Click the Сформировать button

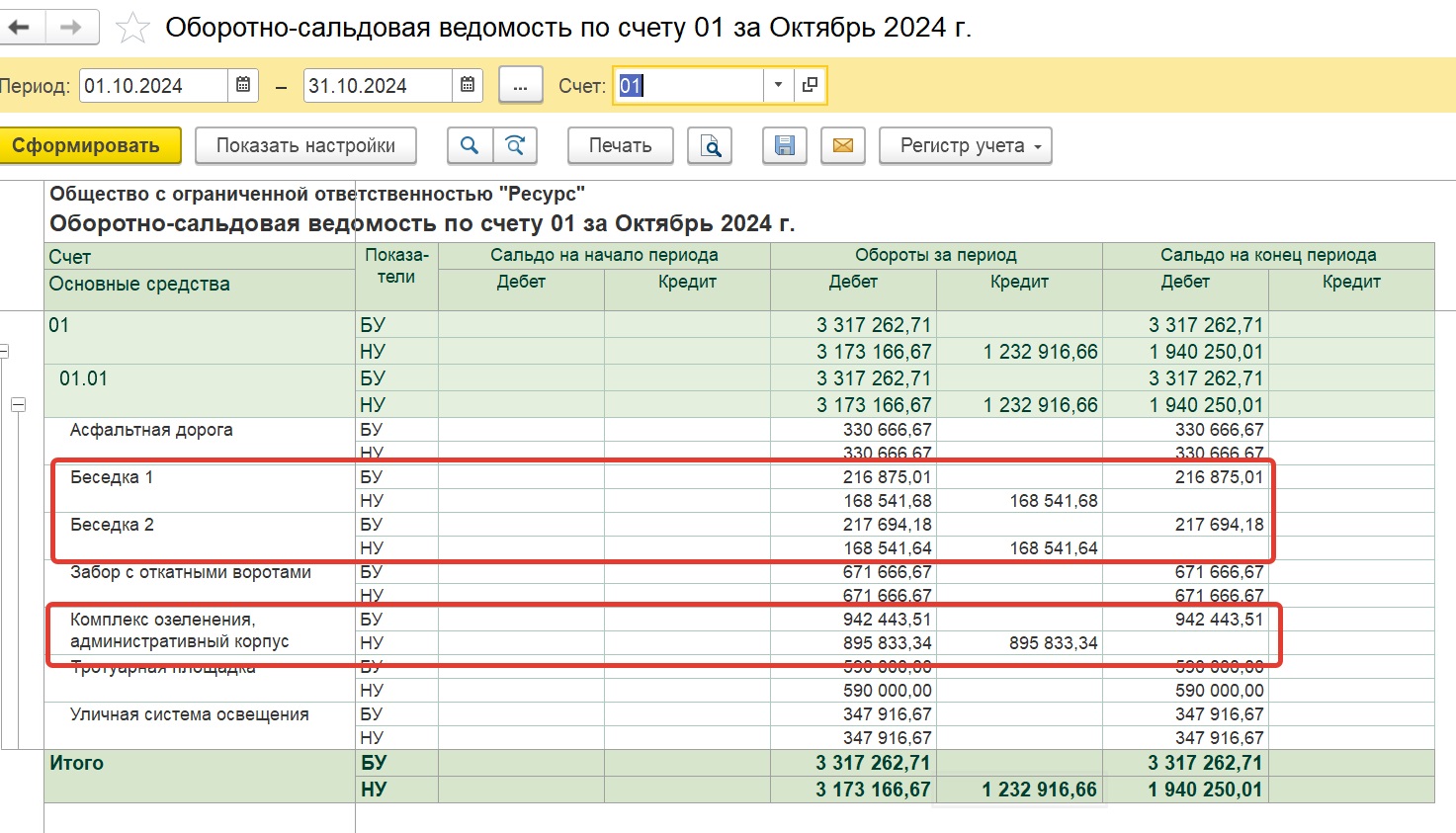[90, 145]
